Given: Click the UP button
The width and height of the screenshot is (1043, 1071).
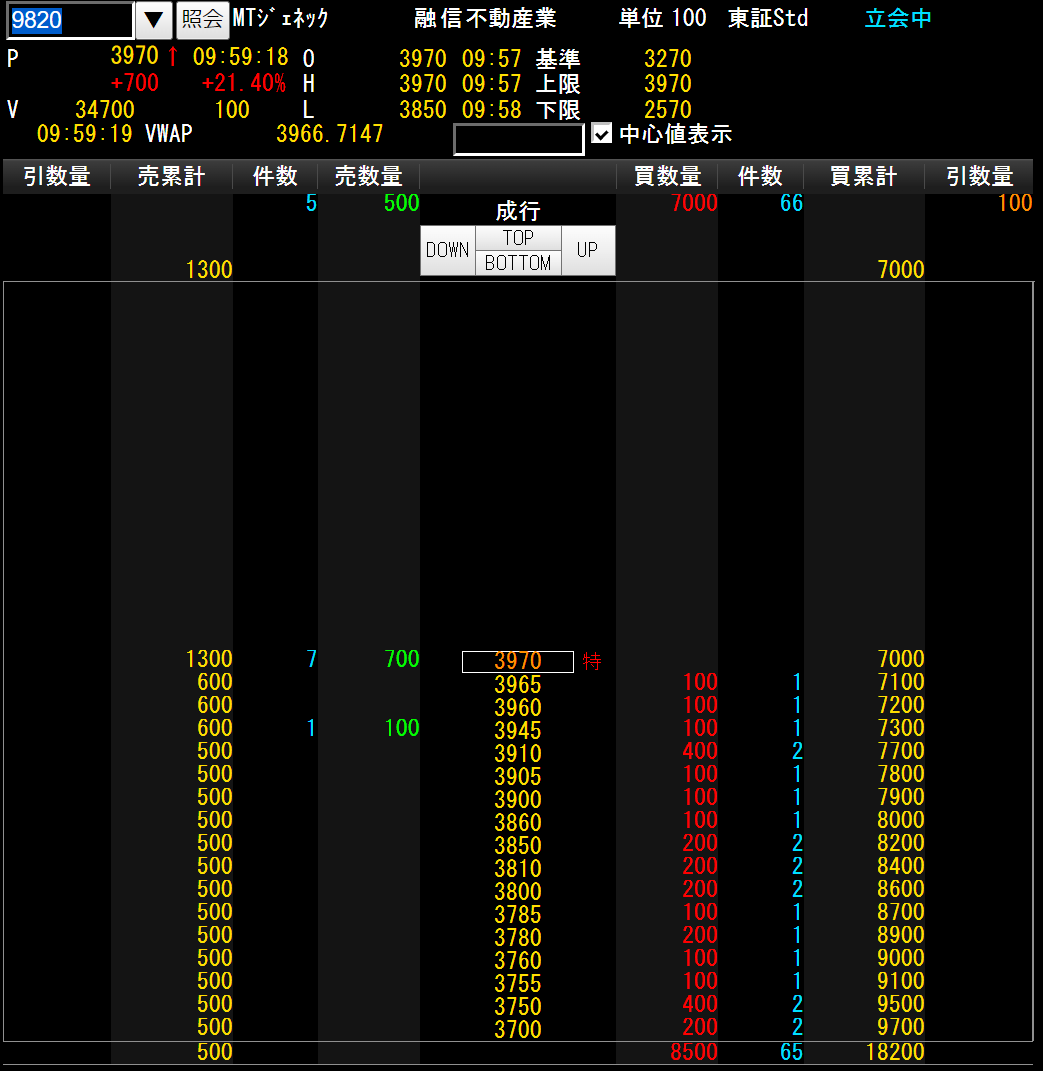Looking at the screenshot, I should [x=587, y=250].
